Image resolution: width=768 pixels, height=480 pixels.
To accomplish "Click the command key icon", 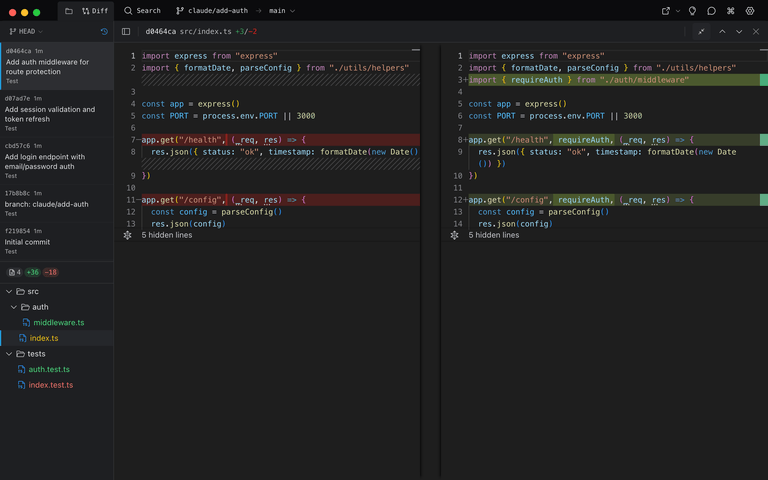I will (x=731, y=11).
